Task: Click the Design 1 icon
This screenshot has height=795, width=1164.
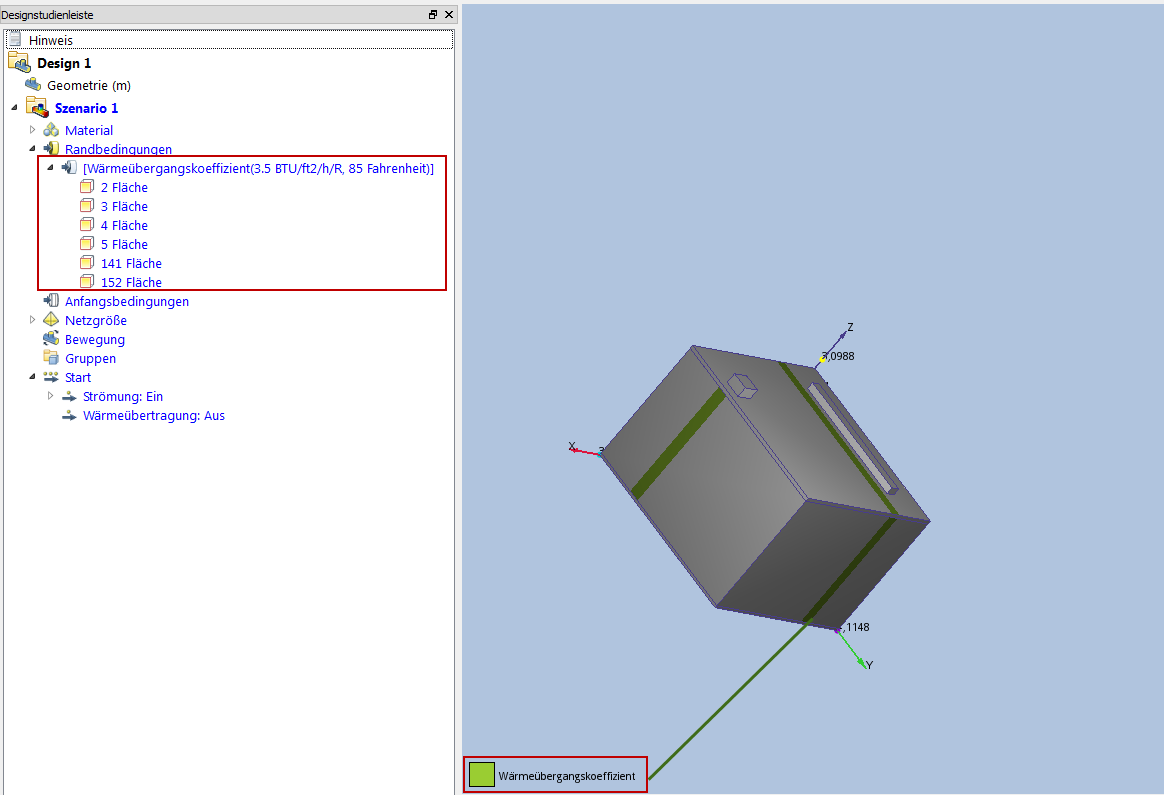Action: (19, 62)
